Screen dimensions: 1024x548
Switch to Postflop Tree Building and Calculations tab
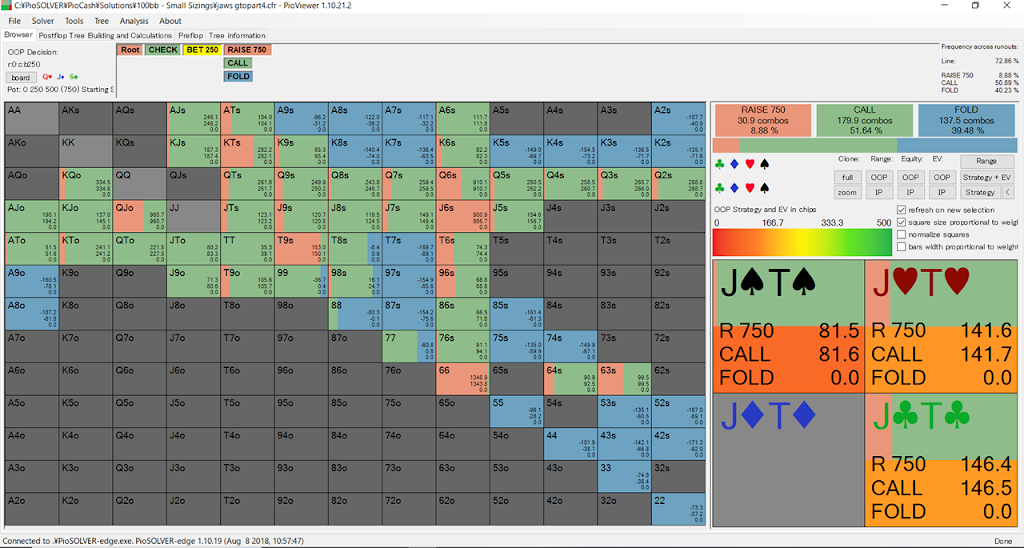coord(105,35)
